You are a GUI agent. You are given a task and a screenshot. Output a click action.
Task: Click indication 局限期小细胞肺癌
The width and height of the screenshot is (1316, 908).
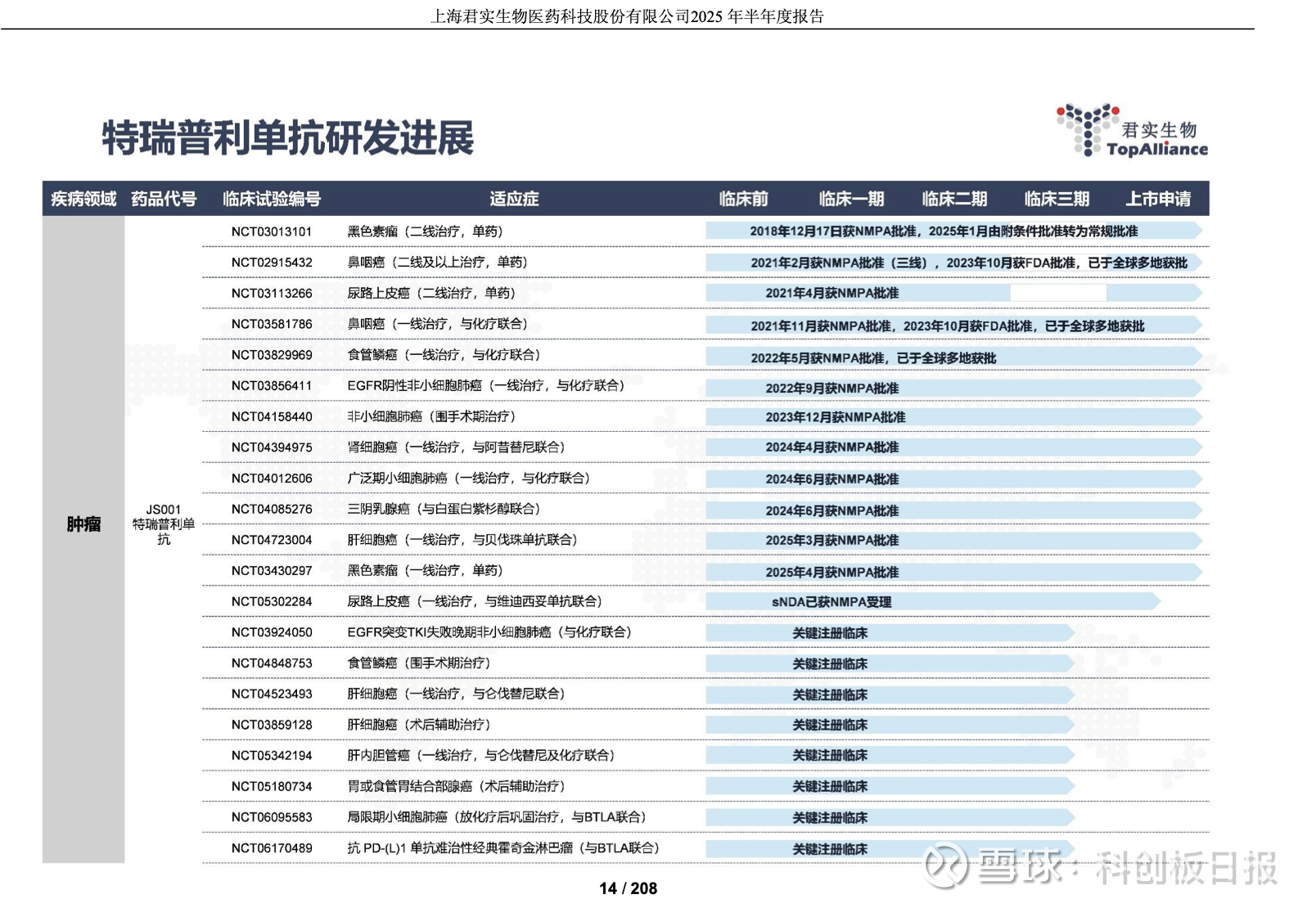[498, 817]
